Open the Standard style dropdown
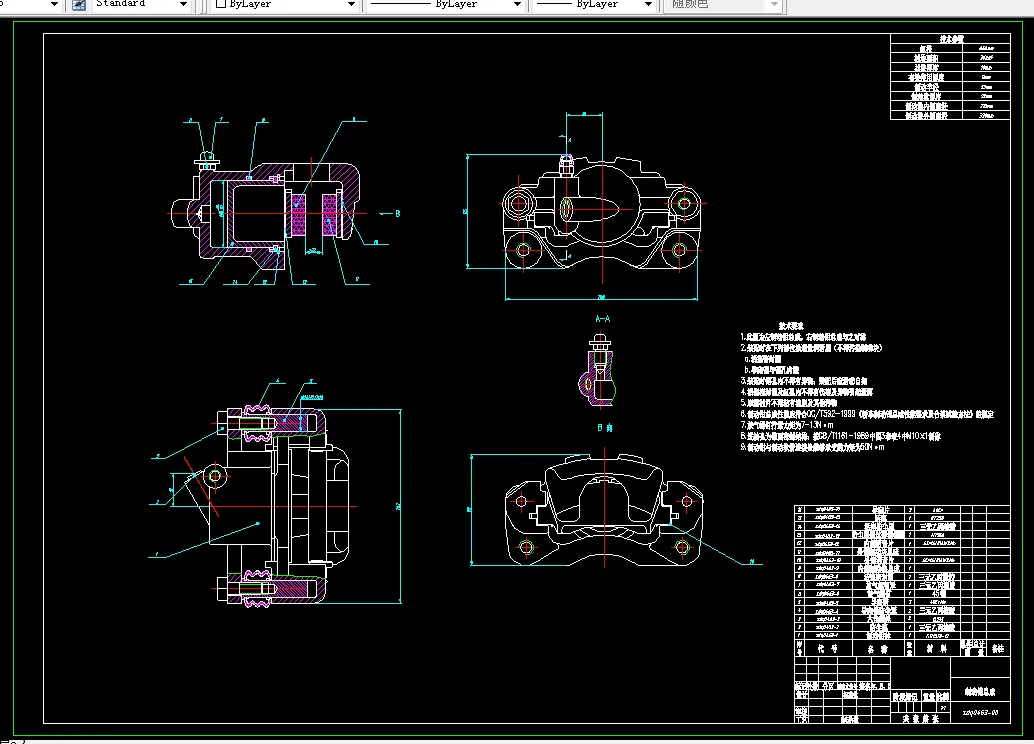The height and width of the screenshot is (744, 1034). pos(183,5)
